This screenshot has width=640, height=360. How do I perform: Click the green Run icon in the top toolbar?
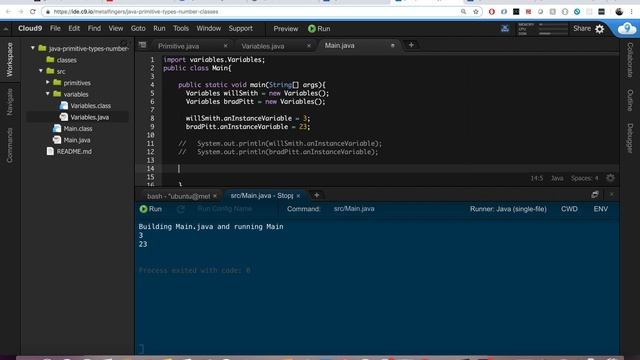(x=312, y=29)
